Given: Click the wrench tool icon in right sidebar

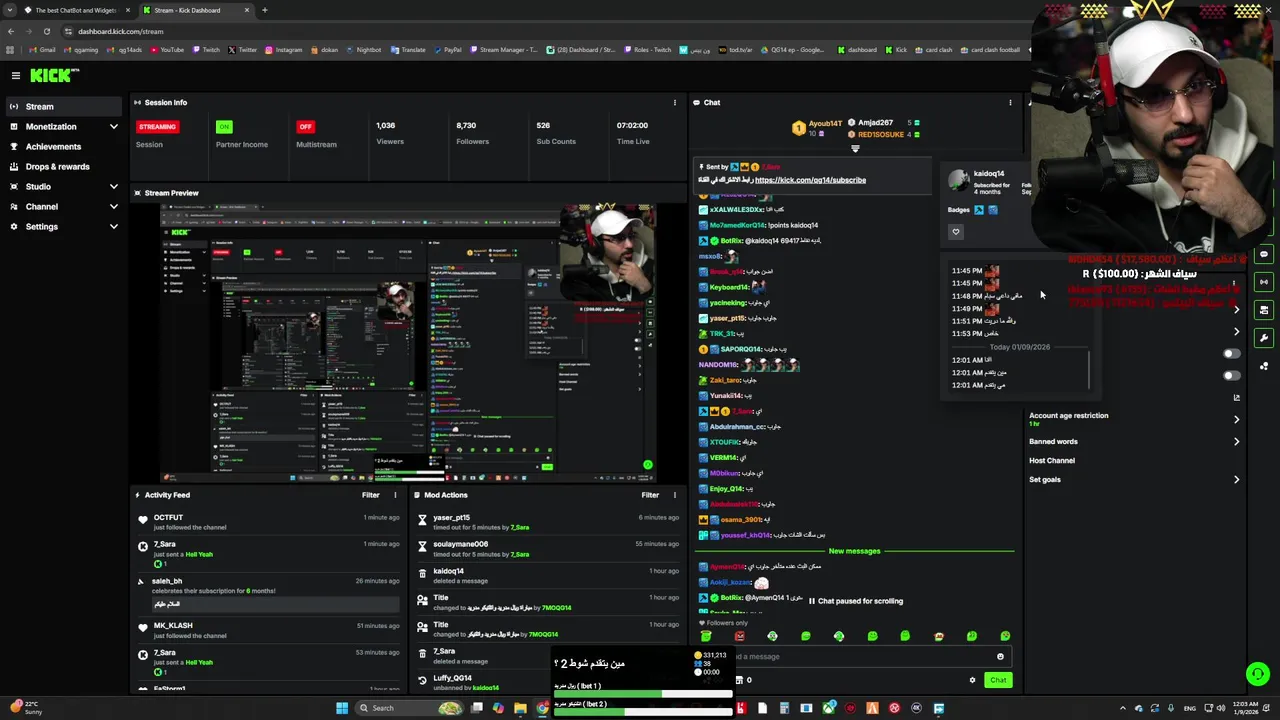Looking at the screenshot, I should coord(1264,338).
